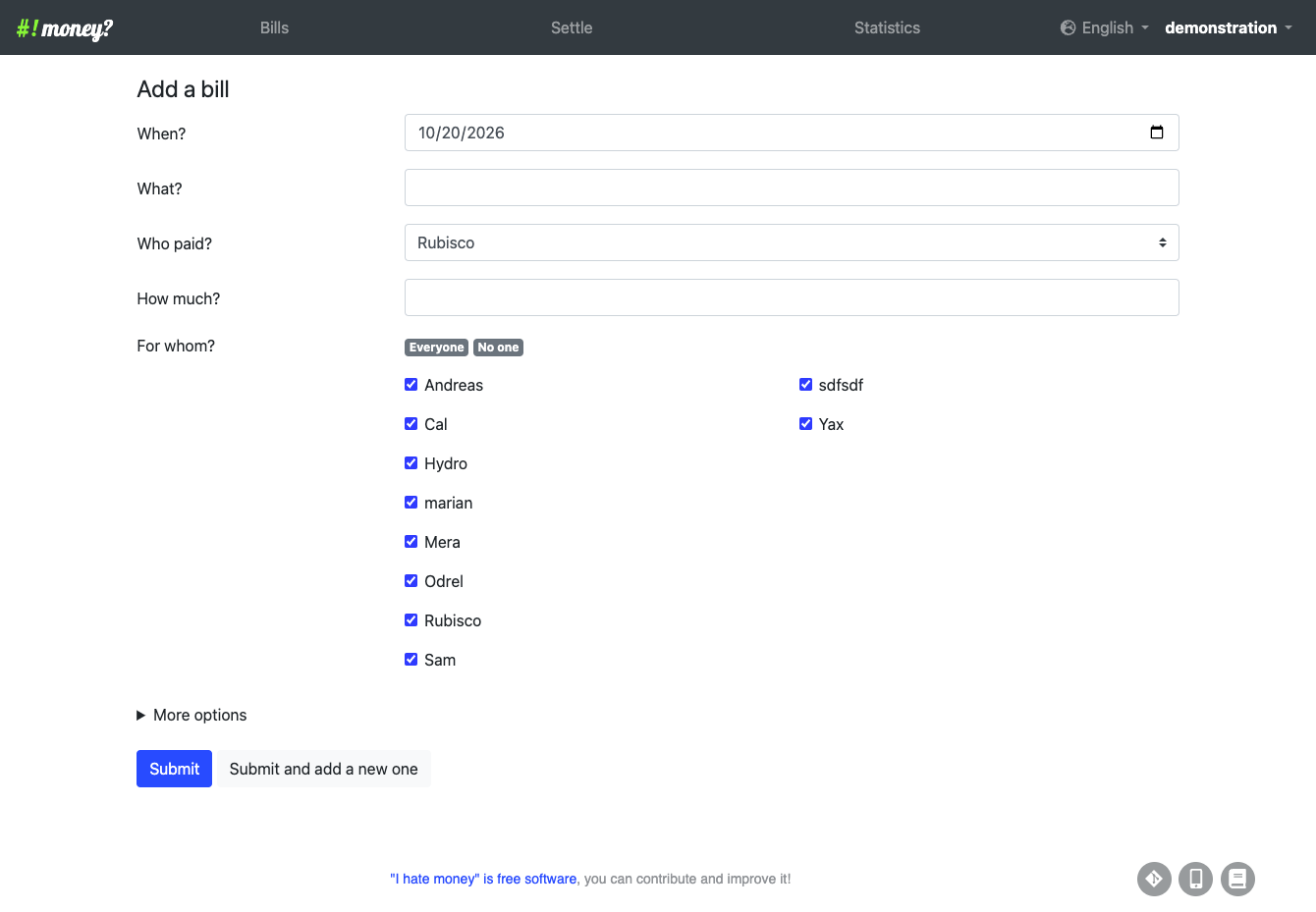1316x912 pixels.
Task: Click the #!money? logo
Action: [65, 28]
